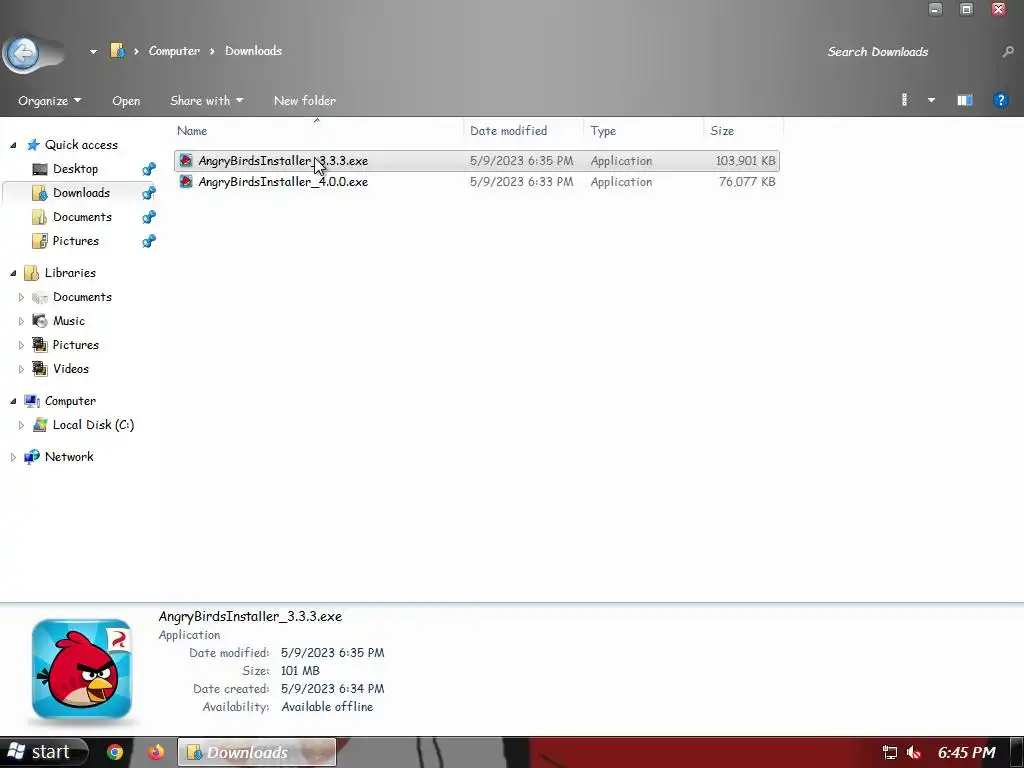1024x768 pixels.
Task: Unpin Desktop using its pin icon
Action: (149, 169)
